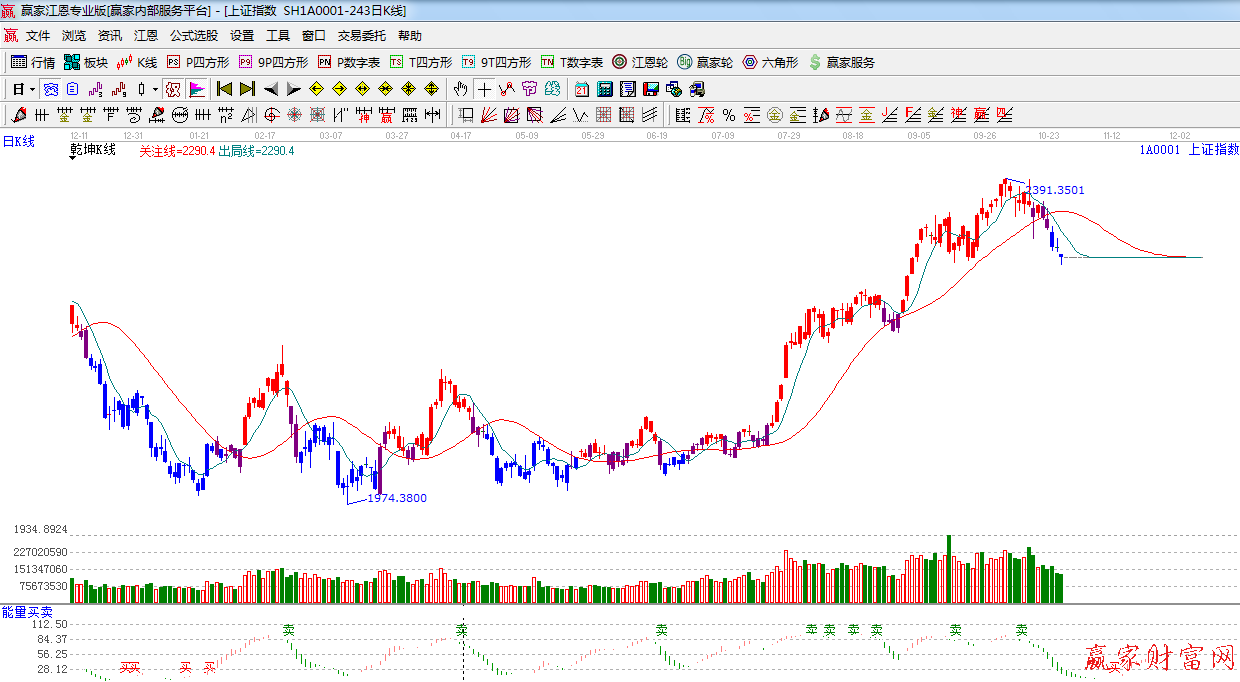Image resolution: width=1240 pixels, height=682 pixels.
Task: Click the 赢家服务 button
Action: [x=841, y=62]
